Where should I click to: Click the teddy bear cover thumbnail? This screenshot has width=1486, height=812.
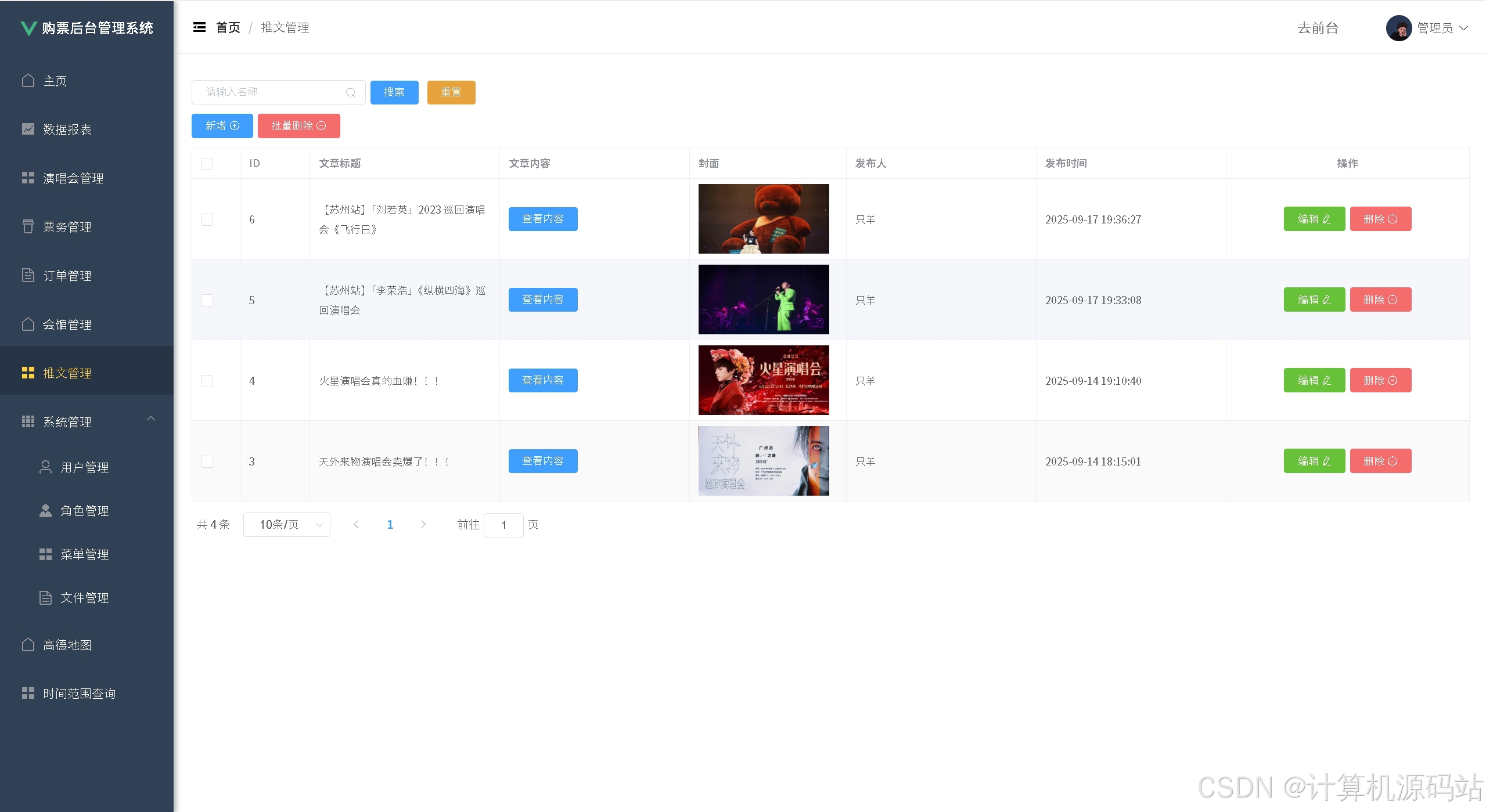[764, 219]
